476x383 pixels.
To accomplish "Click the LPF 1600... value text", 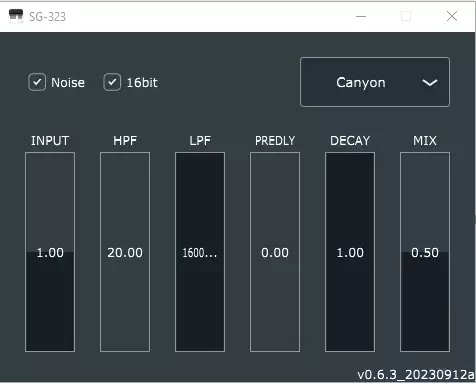I will 200,253.
